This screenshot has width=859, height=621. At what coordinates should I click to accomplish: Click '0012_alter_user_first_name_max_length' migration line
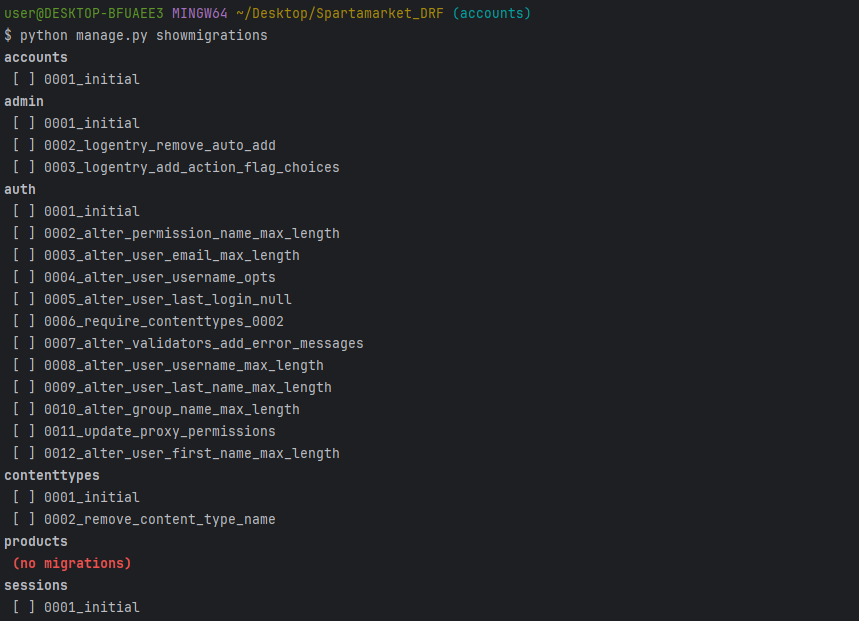pos(192,453)
